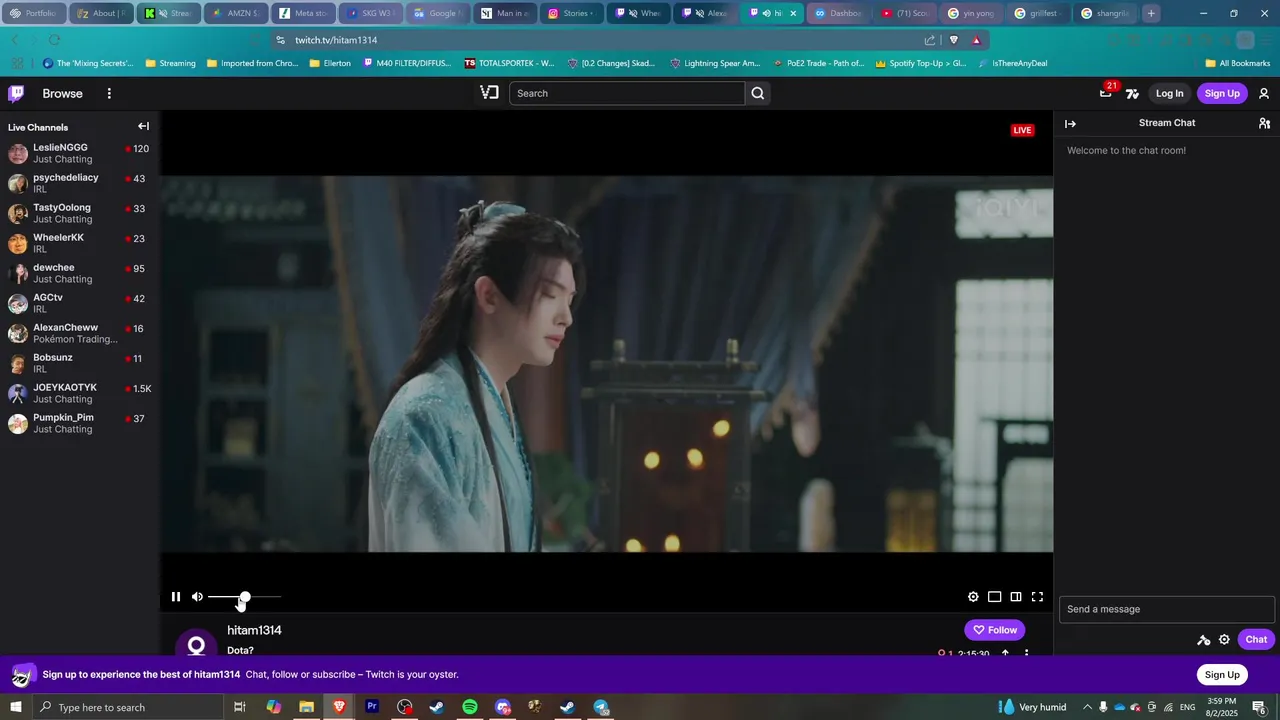
Task: Click the Twitch search field
Action: (x=627, y=93)
